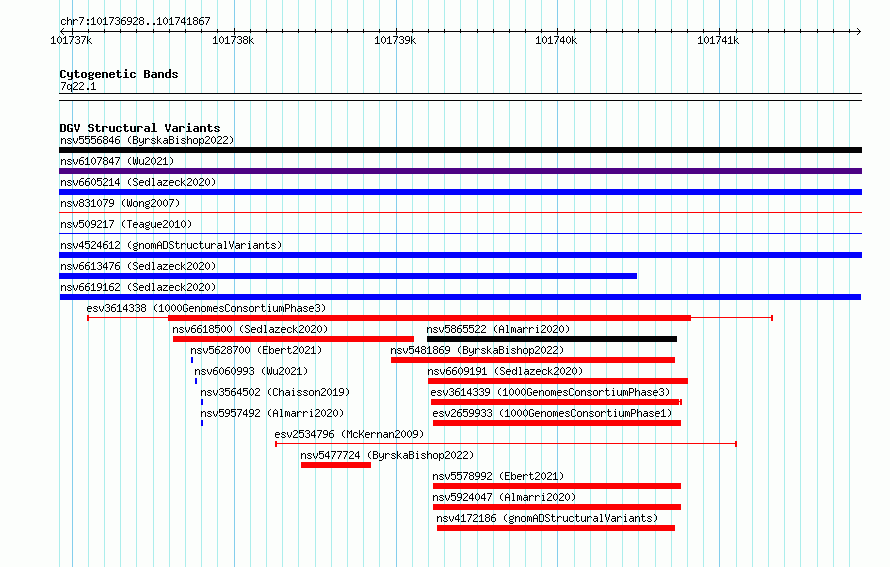Click nsv5477724 (ByrskaBishop2022) label
This screenshot has height=567, width=890.
(x=387, y=455)
